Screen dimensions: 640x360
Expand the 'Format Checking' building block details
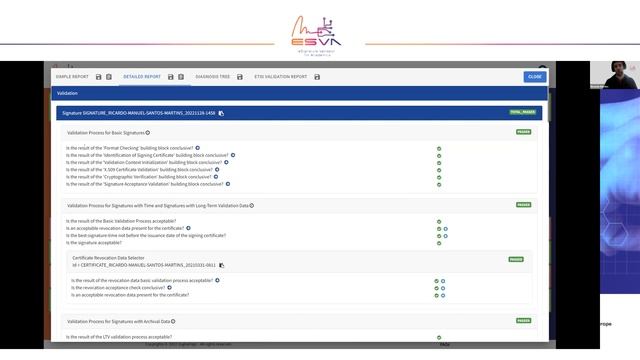(198, 148)
